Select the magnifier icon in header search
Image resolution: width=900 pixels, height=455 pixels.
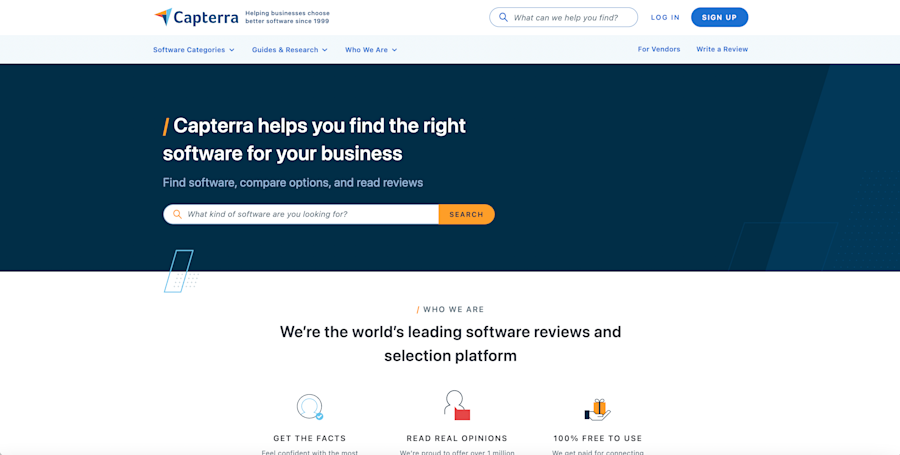[503, 17]
